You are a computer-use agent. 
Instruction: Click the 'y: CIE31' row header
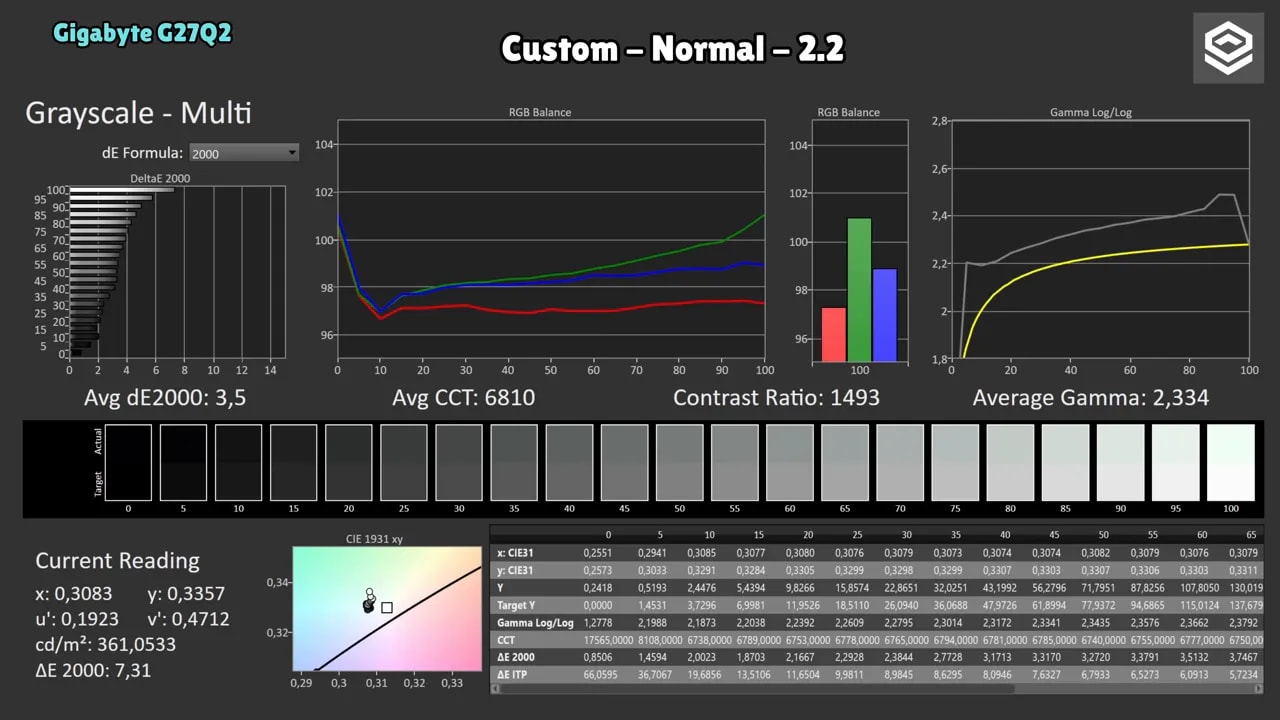535,570
